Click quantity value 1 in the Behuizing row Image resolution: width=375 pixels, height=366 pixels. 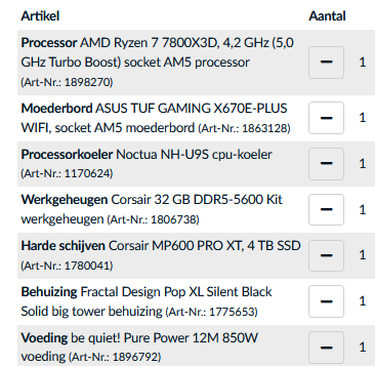point(362,301)
